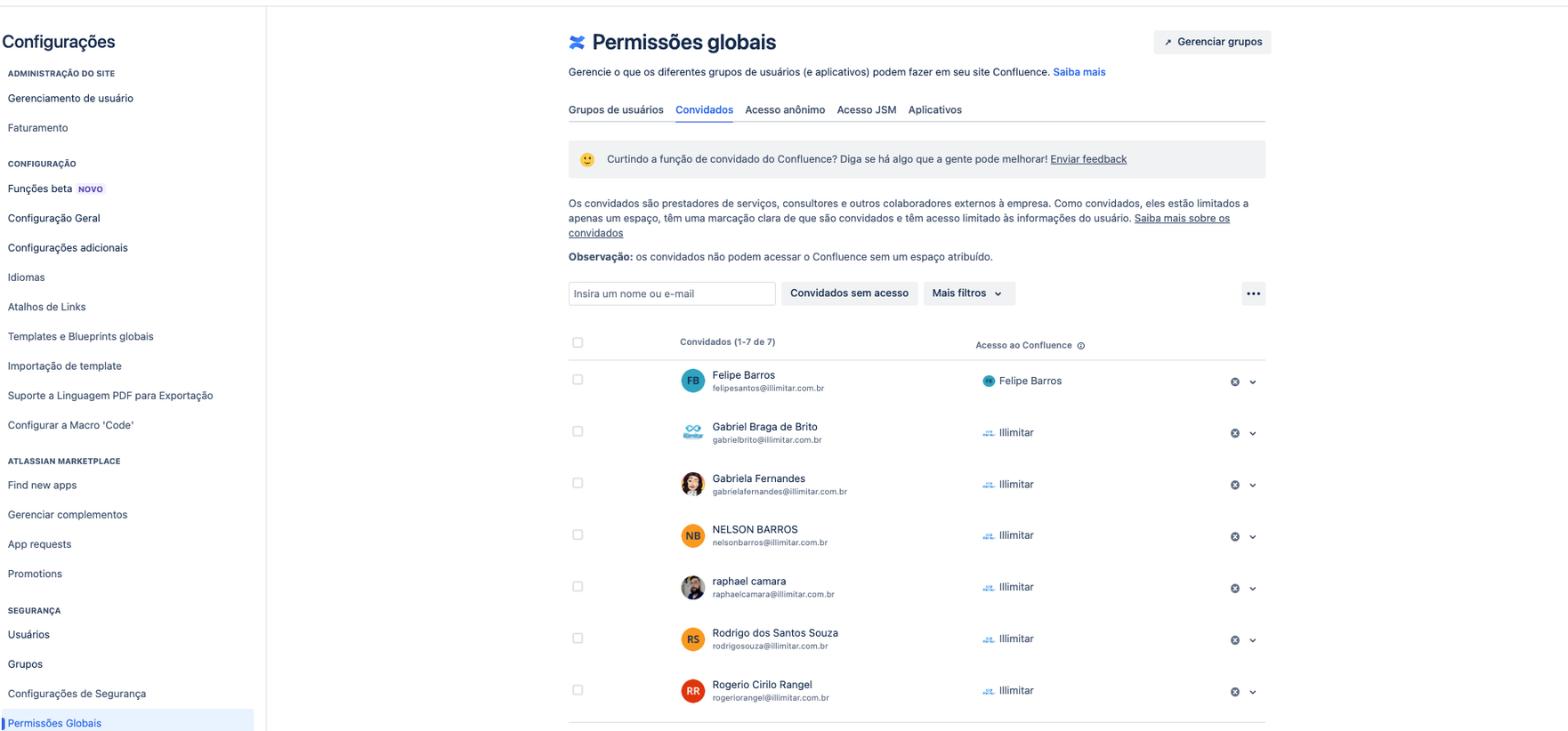Click the Gerenciar grupos button
The image size is (1568, 731).
1212,42
